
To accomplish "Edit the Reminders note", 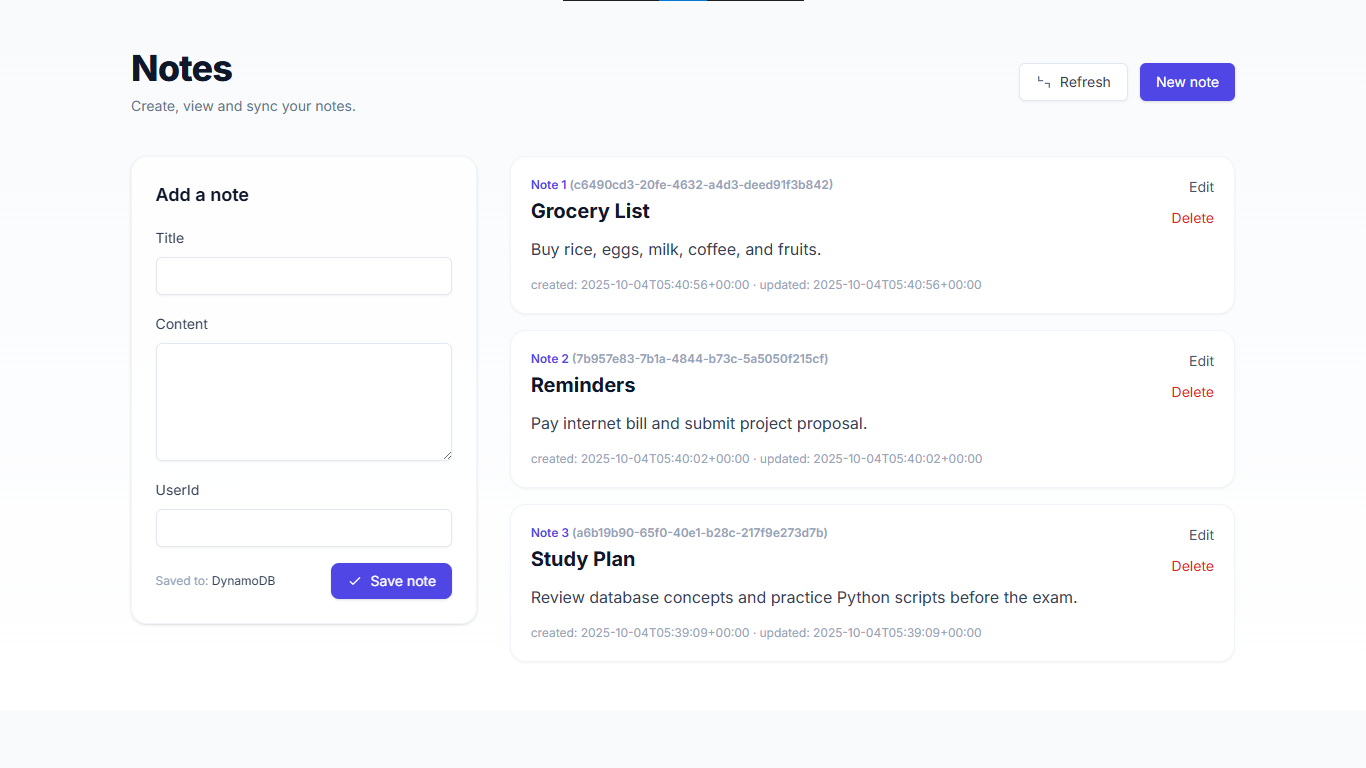I will (x=1201, y=361).
